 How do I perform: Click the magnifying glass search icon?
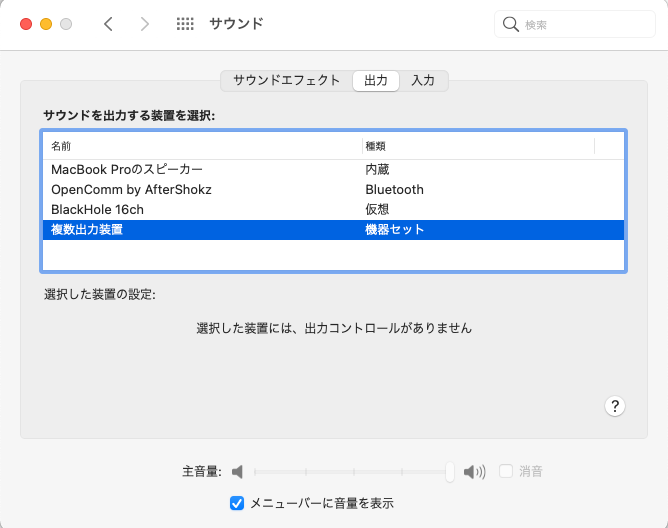click(510, 24)
